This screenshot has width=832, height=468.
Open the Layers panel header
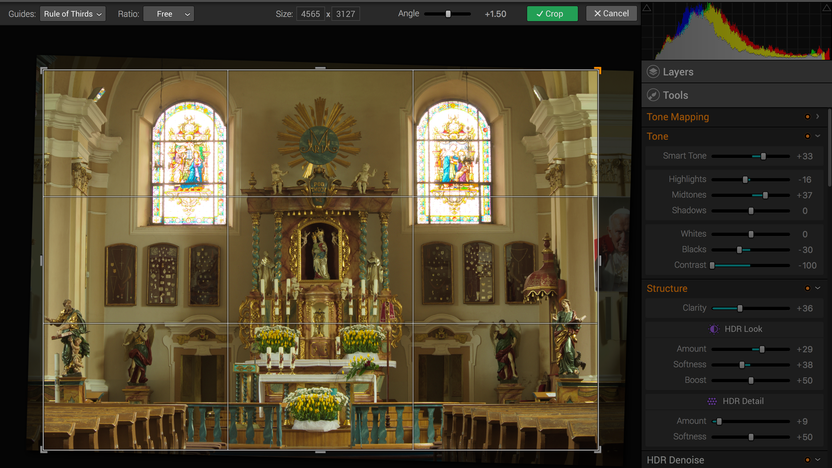(736, 72)
